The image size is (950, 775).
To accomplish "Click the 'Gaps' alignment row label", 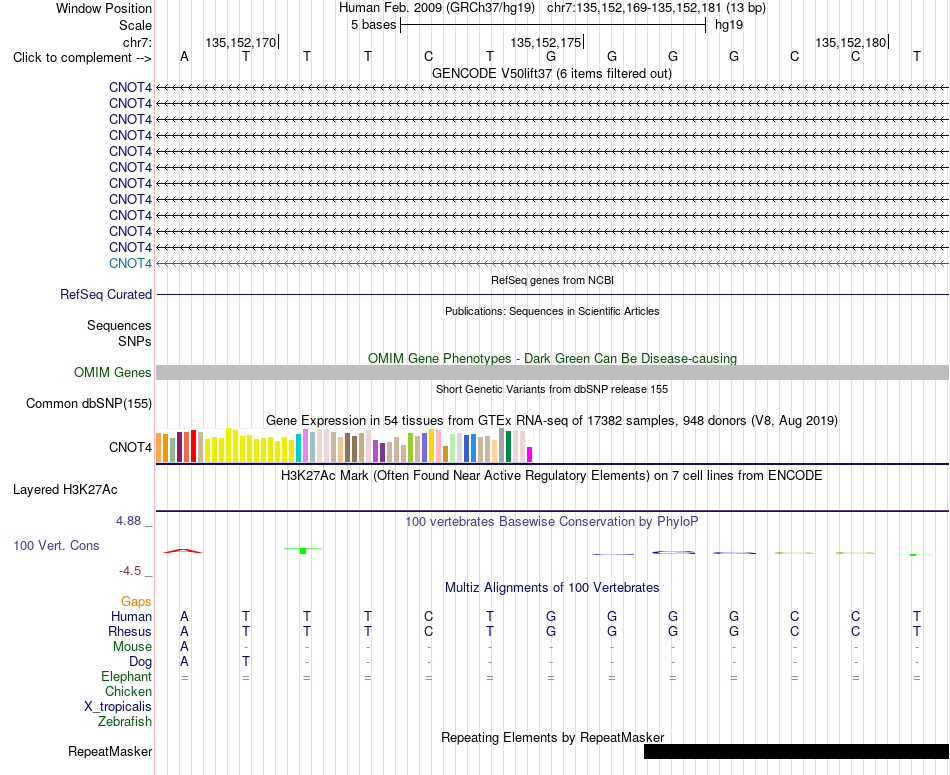I will click(136, 601).
